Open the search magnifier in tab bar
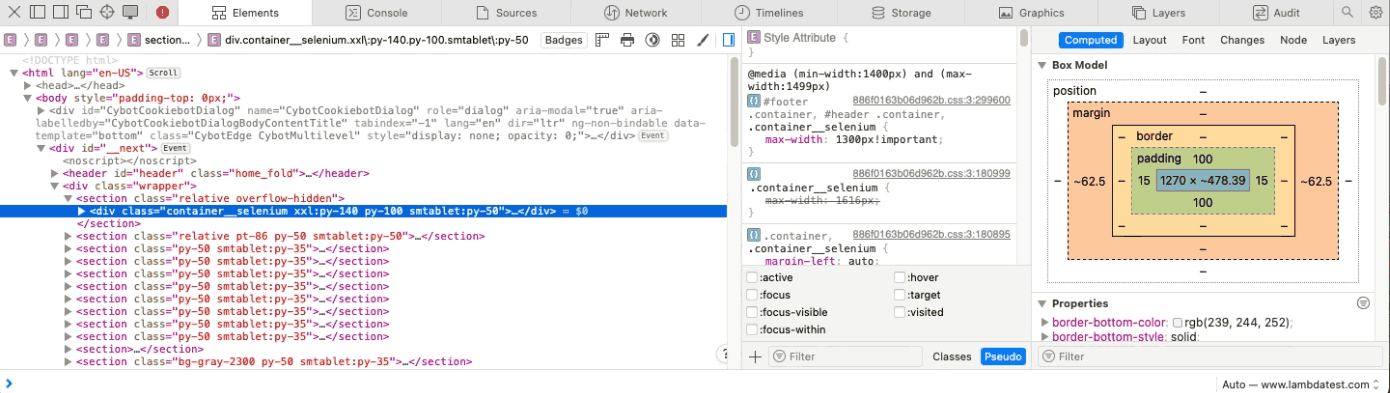The image size is (1390, 393). point(1347,12)
